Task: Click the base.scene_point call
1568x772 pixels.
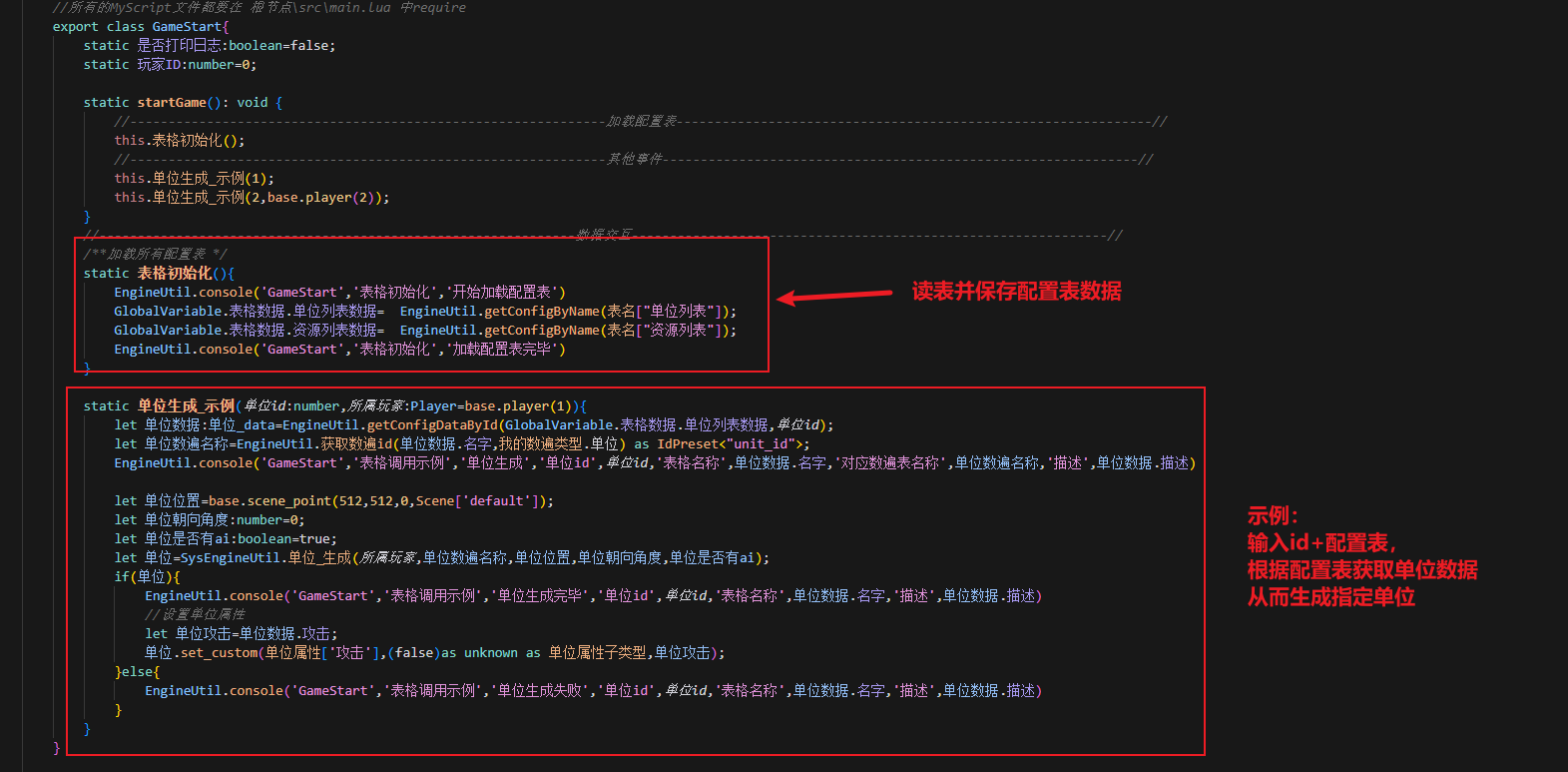Action: pyautogui.click(x=269, y=501)
